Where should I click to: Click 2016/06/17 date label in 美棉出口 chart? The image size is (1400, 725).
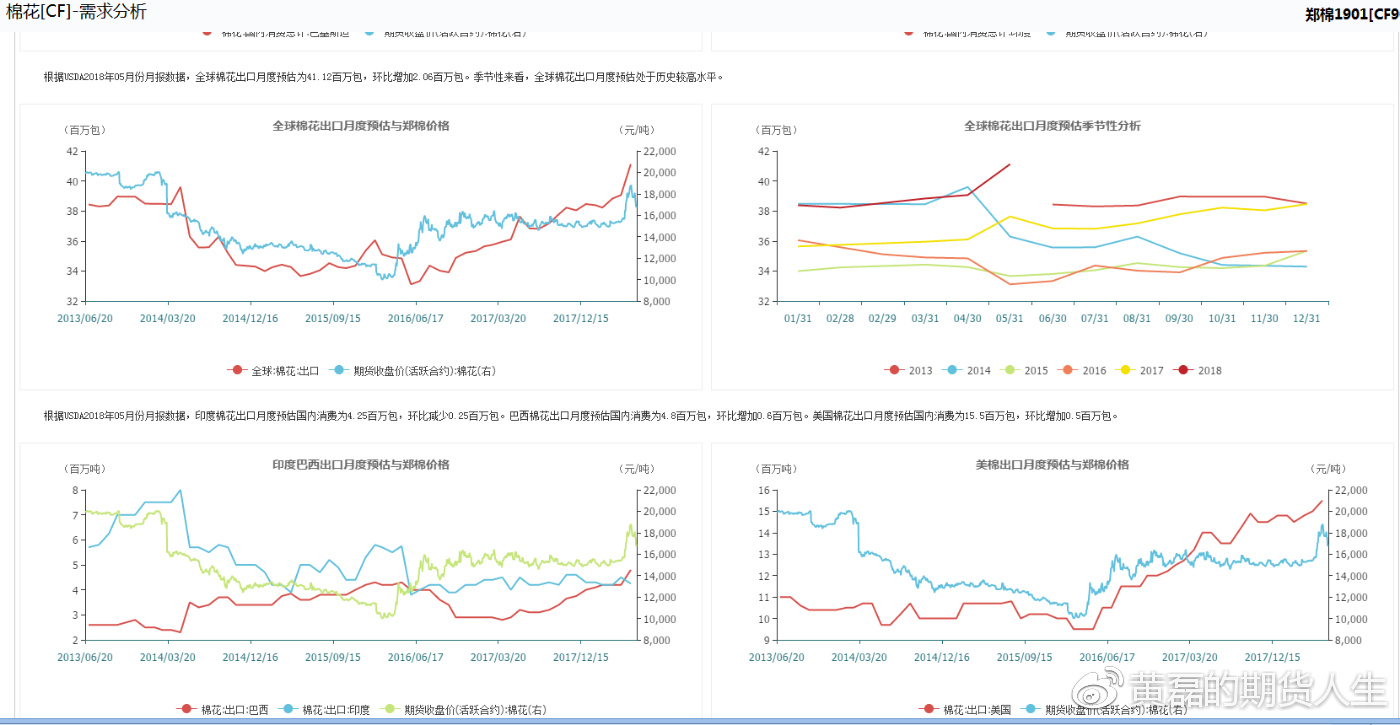[x=1107, y=657]
